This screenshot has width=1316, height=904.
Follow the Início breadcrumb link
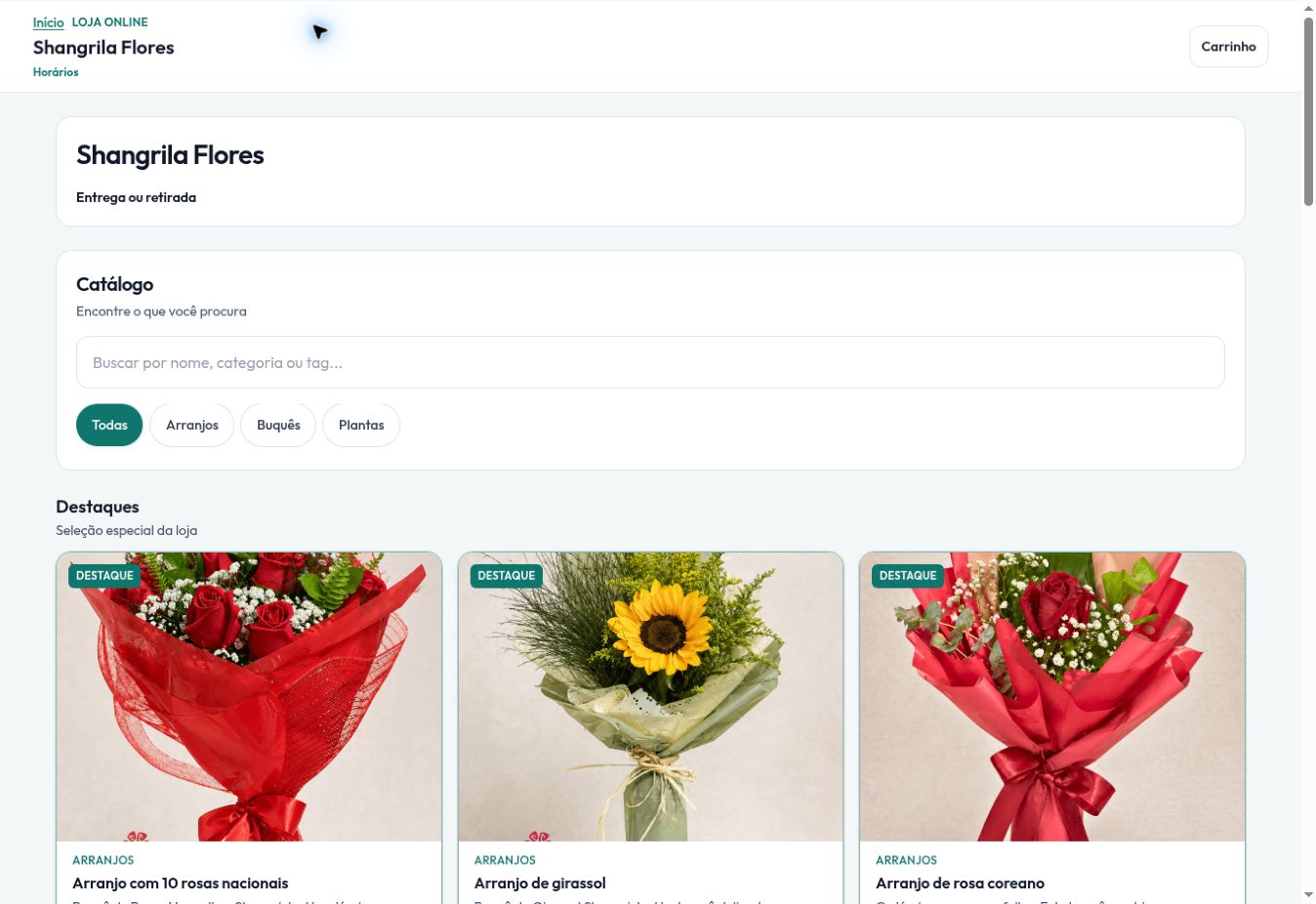click(48, 22)
